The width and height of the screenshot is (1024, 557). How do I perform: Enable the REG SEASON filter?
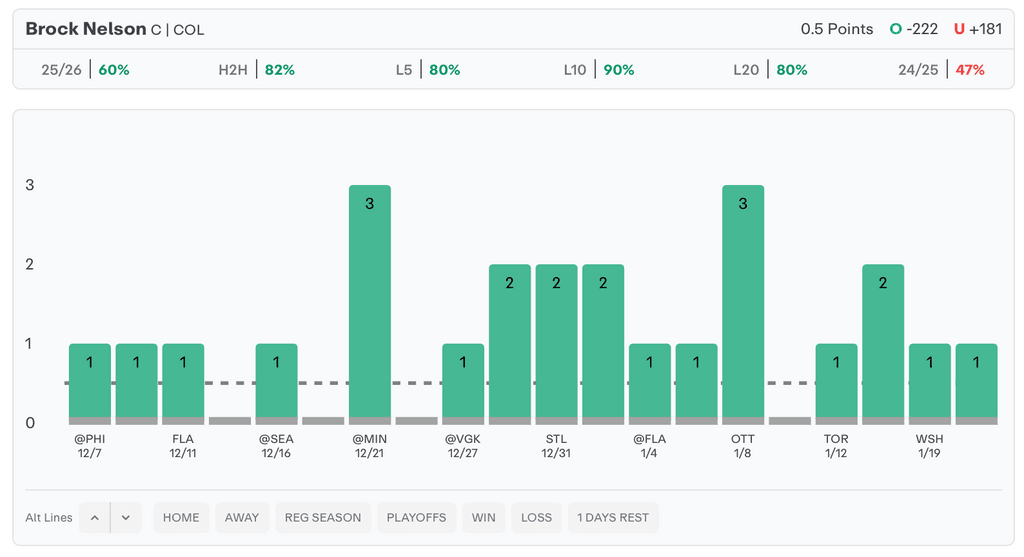(323, 517)
